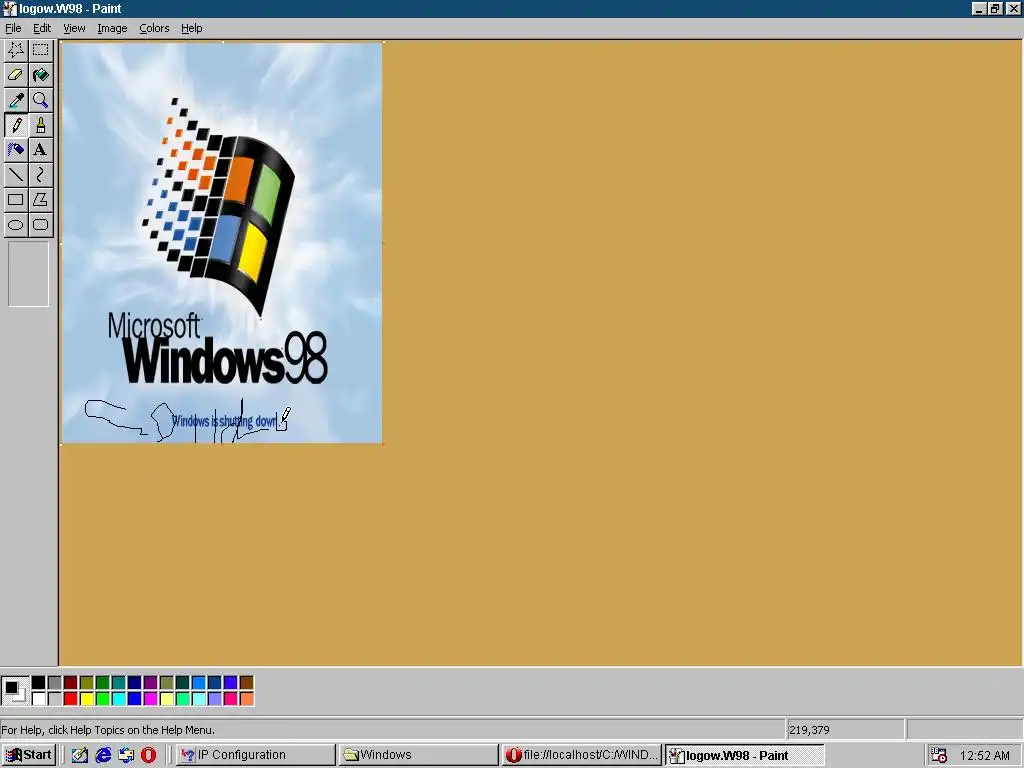The image size is (1024, 768).
Task: Choose the brown color swatch
Action: (247, 682)
